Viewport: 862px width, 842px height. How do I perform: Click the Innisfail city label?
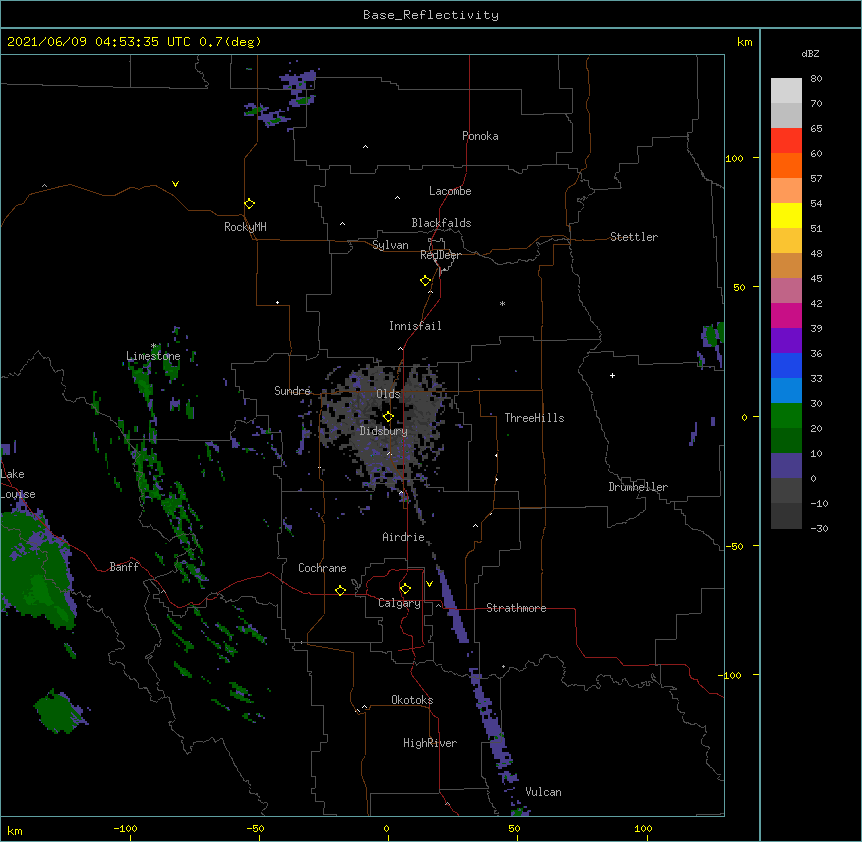pyautogui.click(x=415, y=326)
